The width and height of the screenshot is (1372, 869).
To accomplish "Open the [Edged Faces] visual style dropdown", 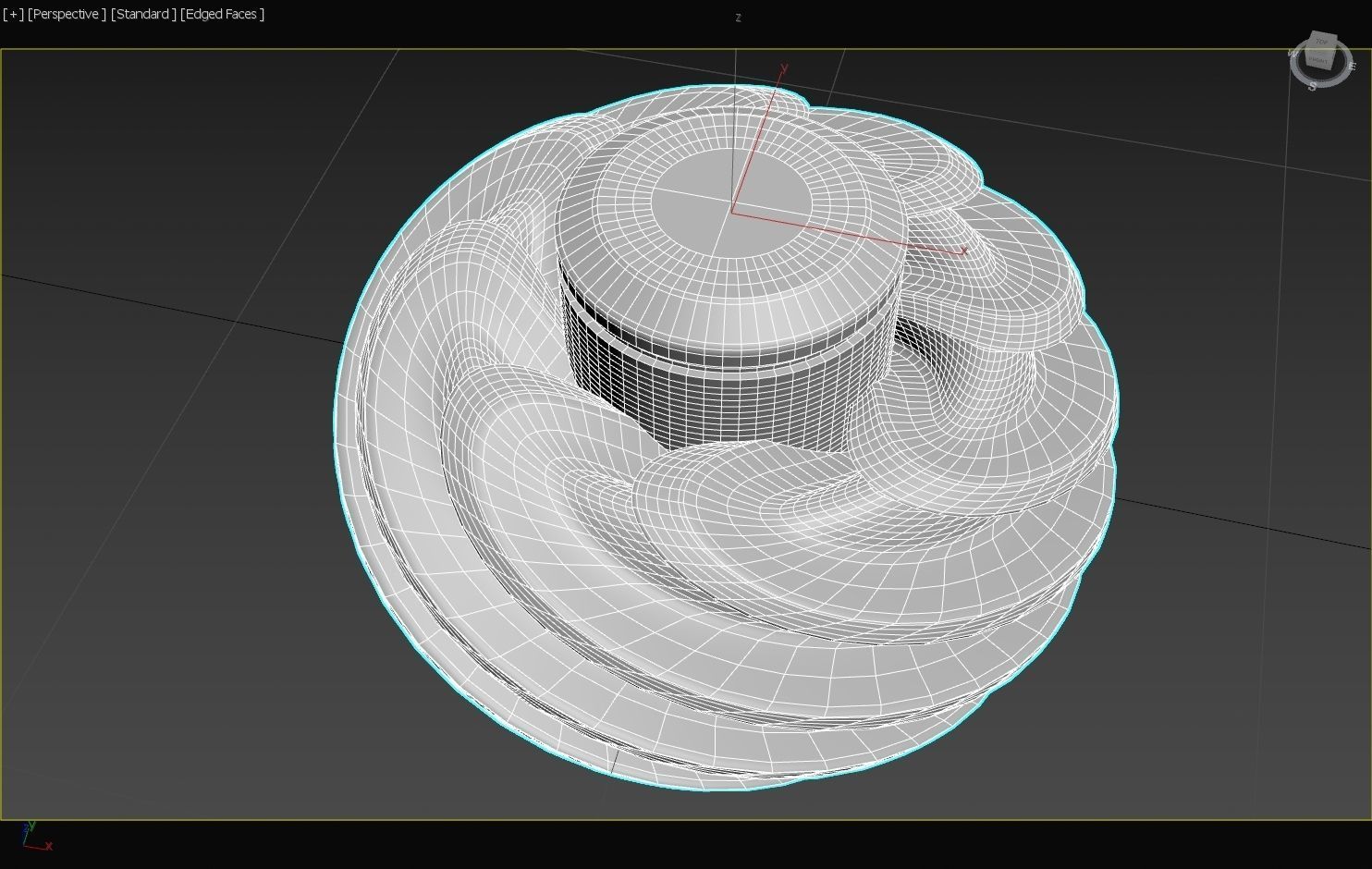I will (x=222, y=14).
